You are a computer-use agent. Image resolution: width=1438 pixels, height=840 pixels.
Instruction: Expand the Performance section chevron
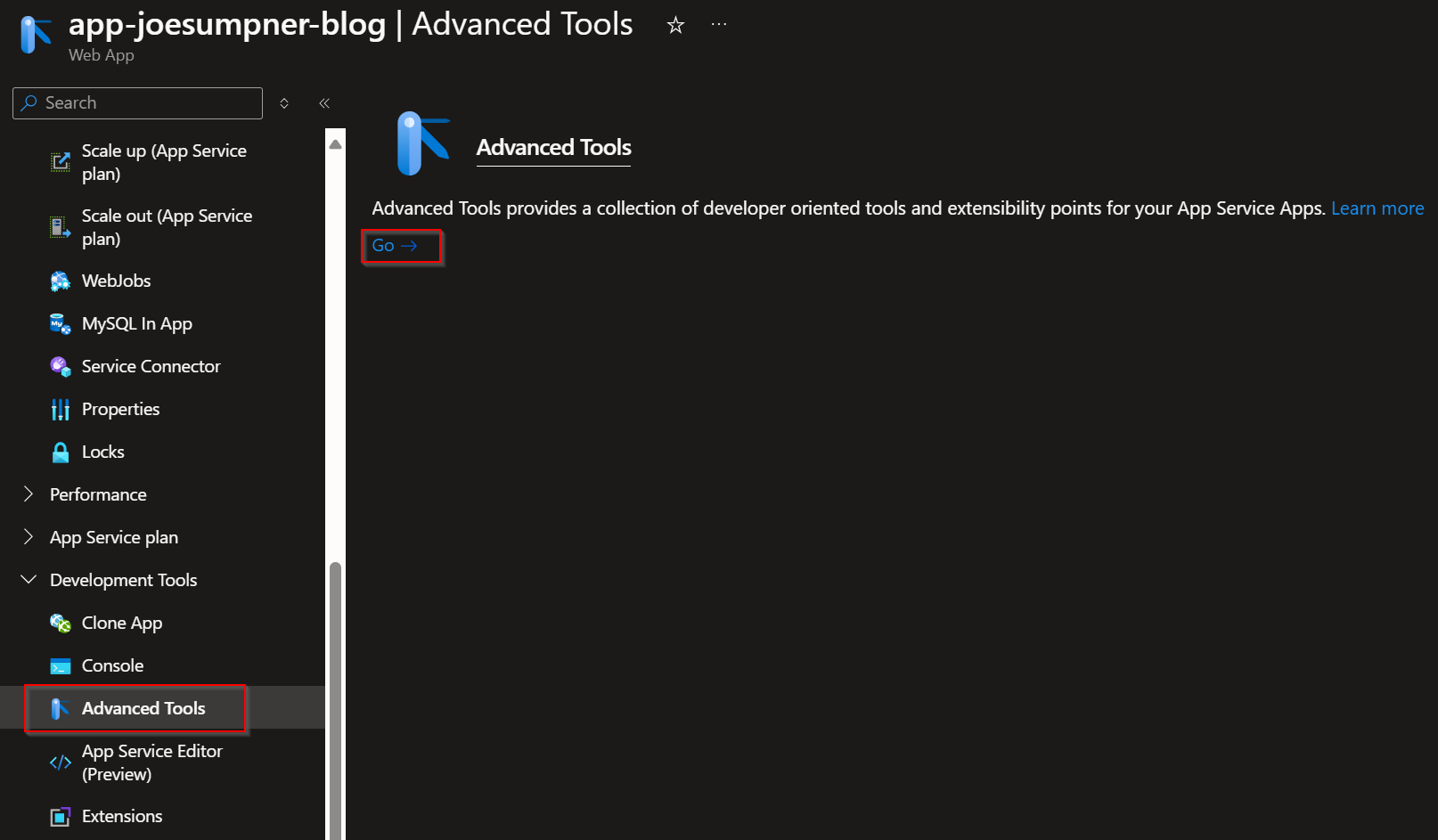(29, 494)
